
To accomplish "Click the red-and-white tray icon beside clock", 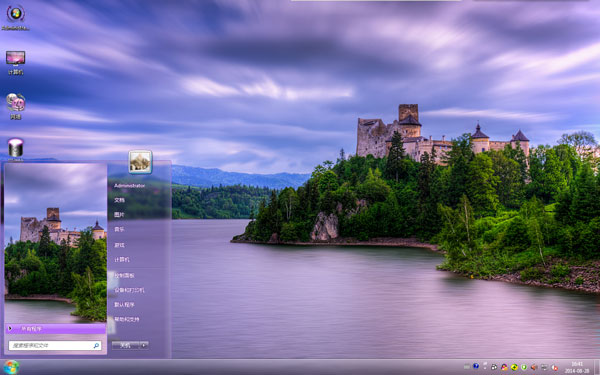I will (554, 367).
